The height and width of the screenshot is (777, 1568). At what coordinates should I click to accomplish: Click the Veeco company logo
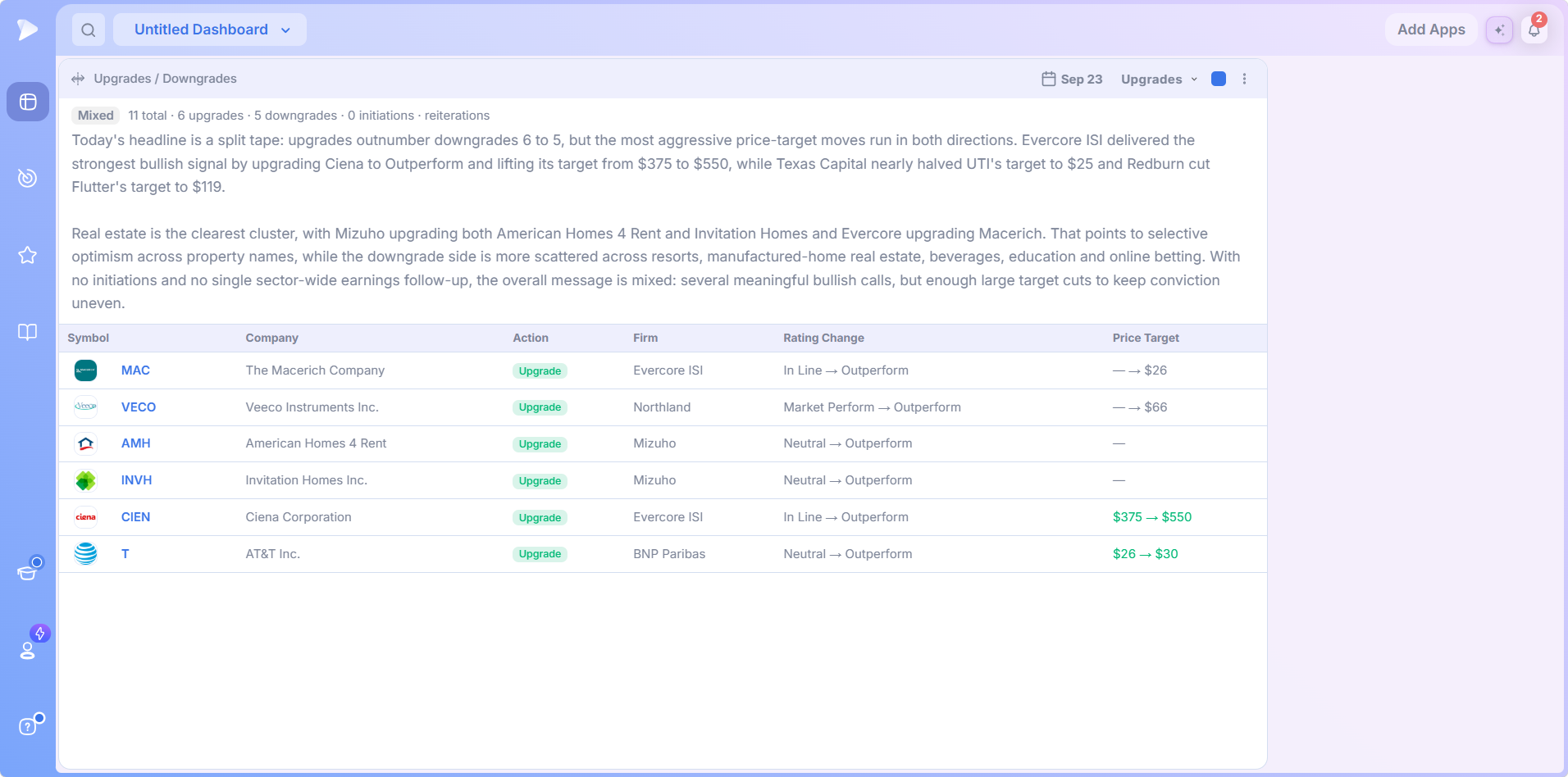coord(86,407)
